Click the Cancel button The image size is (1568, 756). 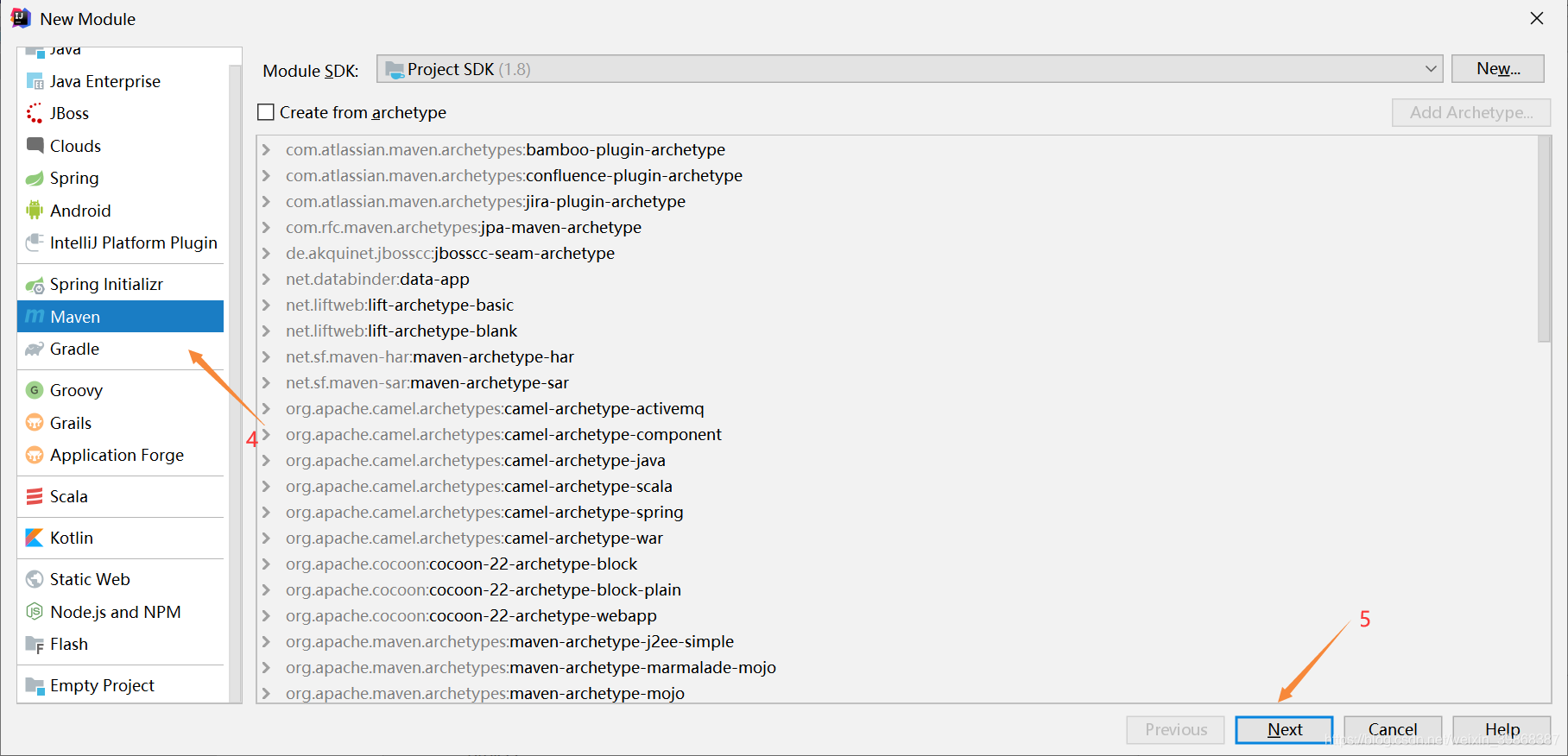1393,729
